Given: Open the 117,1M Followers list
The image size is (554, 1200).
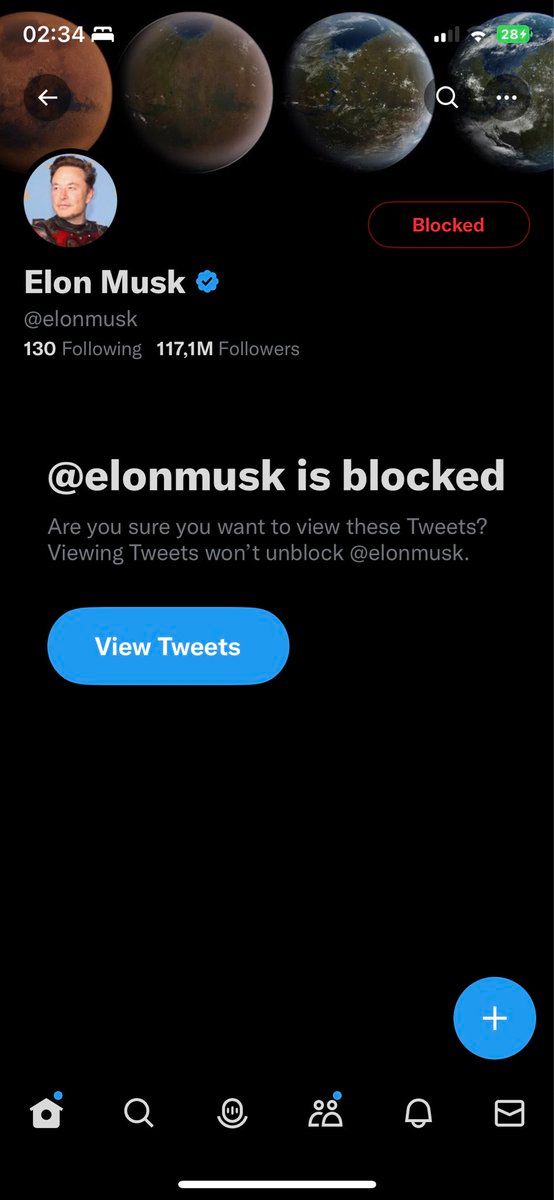Looking at the screenshot, I should [228, 349].
